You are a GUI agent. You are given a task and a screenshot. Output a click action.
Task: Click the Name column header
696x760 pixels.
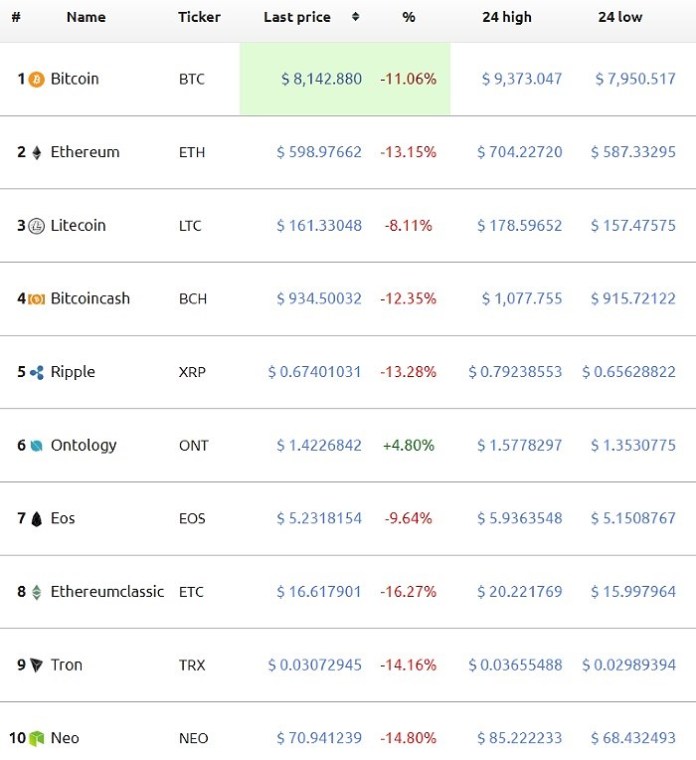(x=86, y=17)
